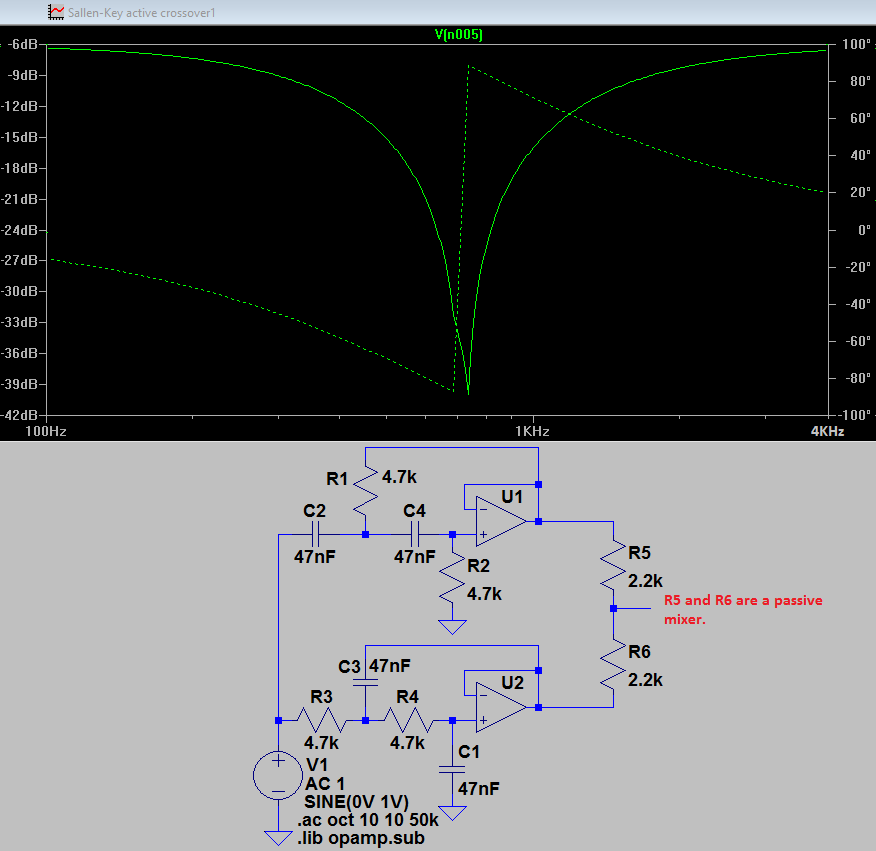Click the U2 reference label
The image size is (876, 851).
click(512, 683)
